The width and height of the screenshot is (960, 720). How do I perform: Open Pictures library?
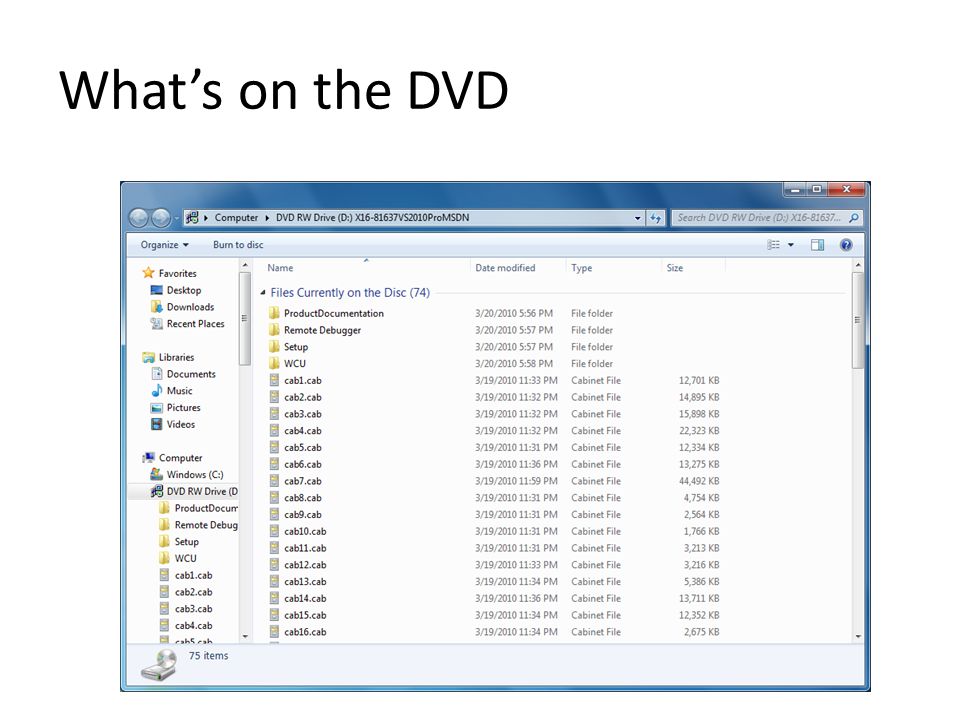(183, 408)
